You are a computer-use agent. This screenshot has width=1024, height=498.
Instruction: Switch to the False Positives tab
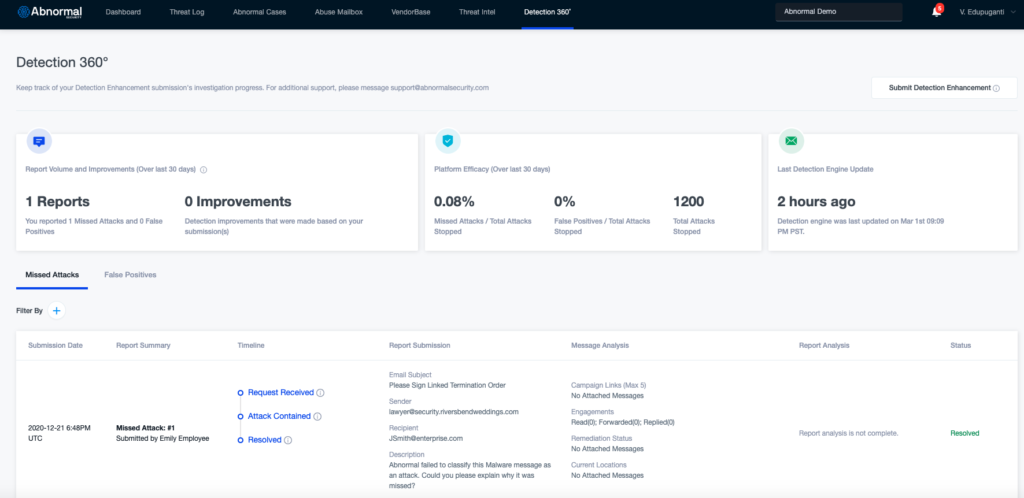coord(130,275)
